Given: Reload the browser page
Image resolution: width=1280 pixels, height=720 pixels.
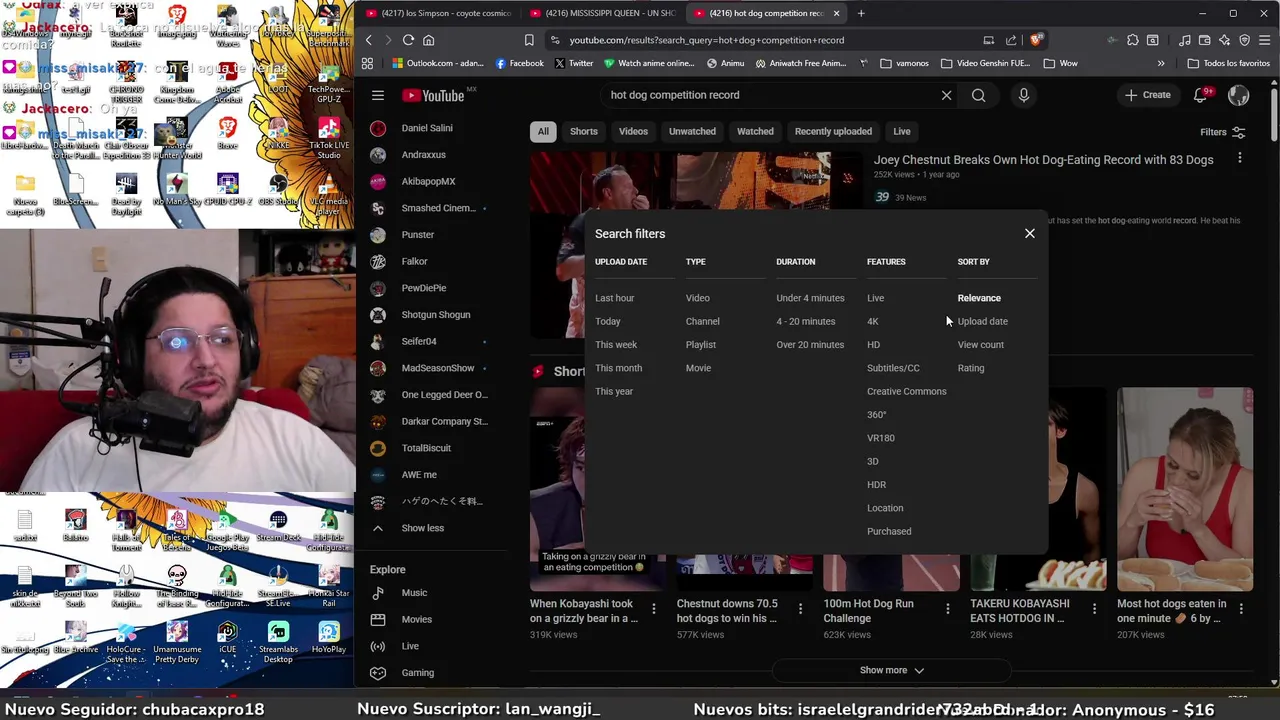Looking at the screenshot, I should click(x=408, y=40).
